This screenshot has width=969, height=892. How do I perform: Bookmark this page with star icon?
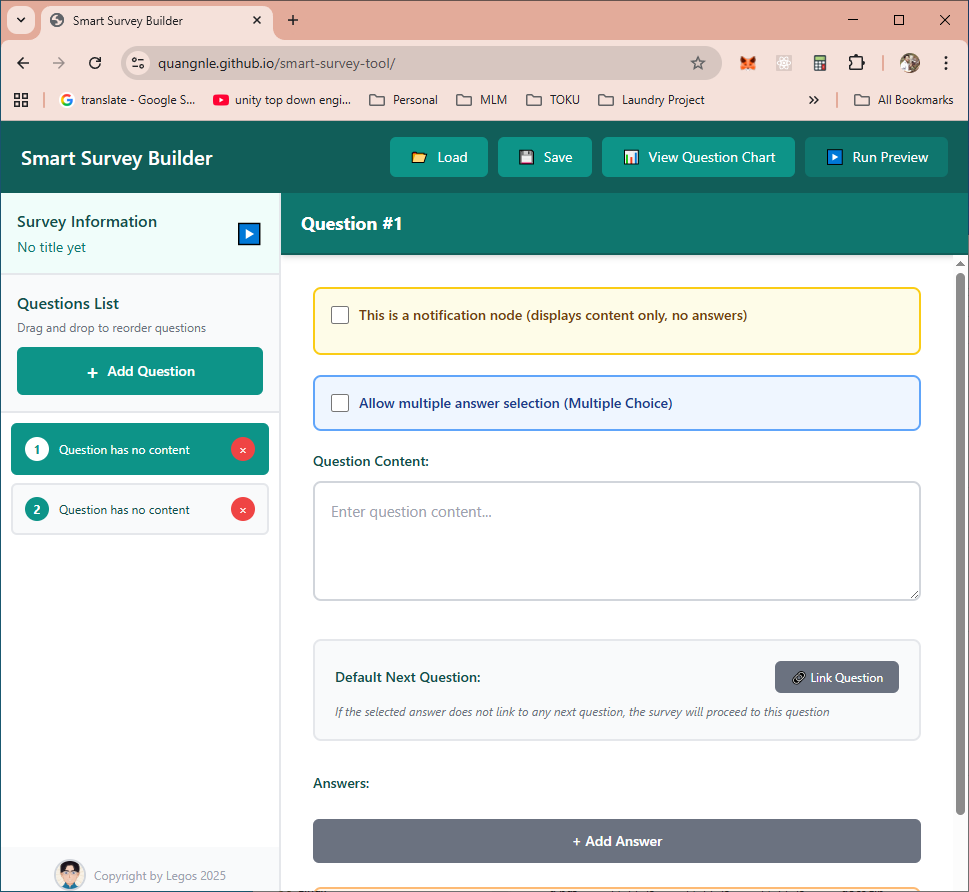click(698, 63)
